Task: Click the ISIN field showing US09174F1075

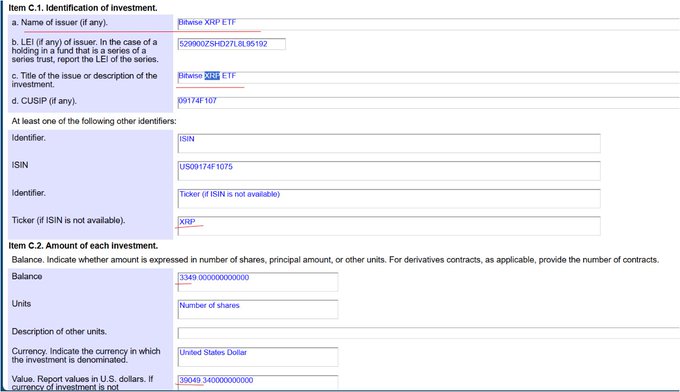Action: [x=389, y=171]
